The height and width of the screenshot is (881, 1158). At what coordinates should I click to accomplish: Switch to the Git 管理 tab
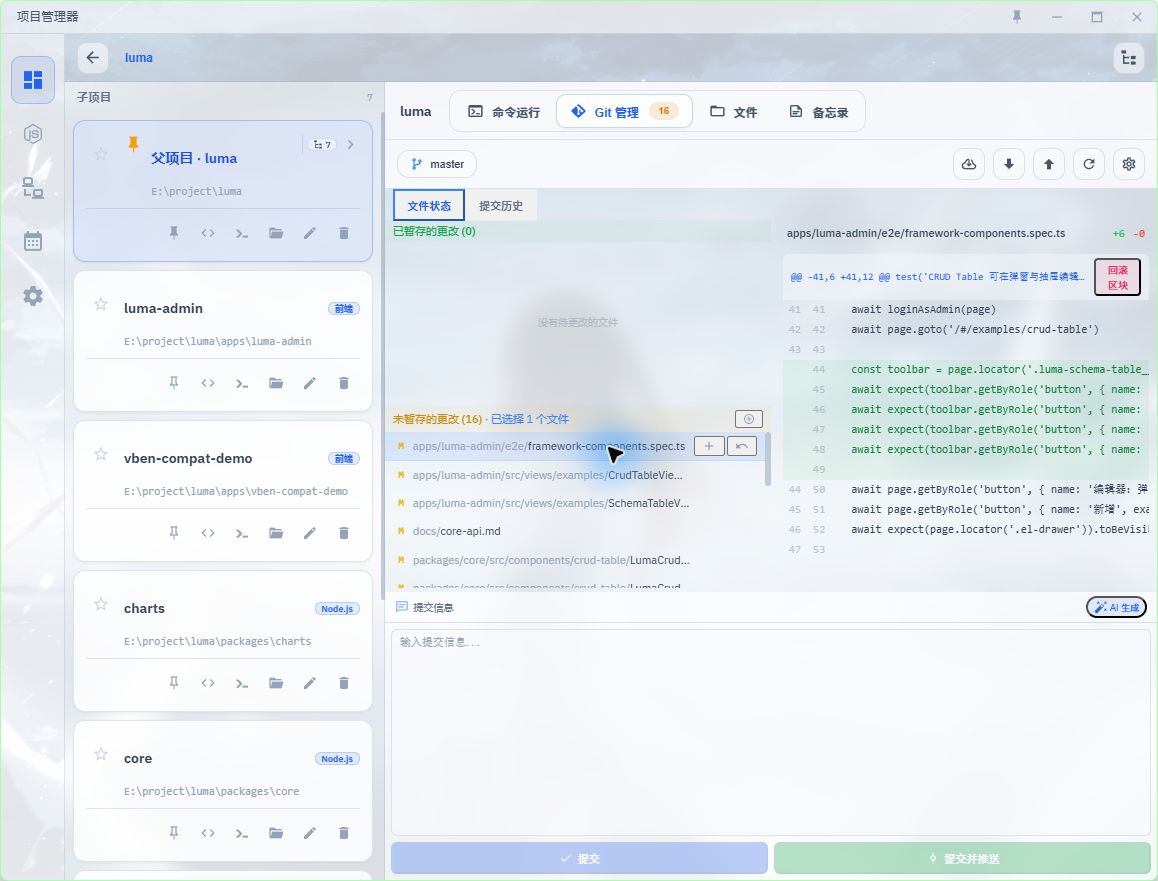point(624,112)
